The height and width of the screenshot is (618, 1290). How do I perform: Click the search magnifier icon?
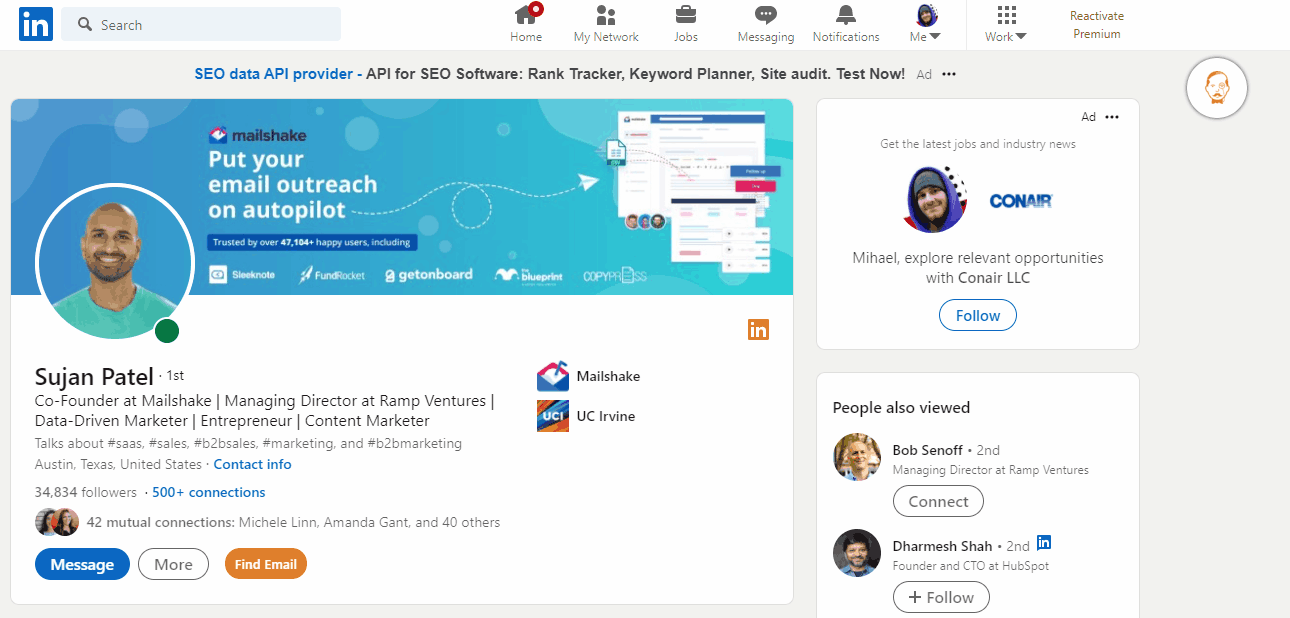click(x=85, y=24)
